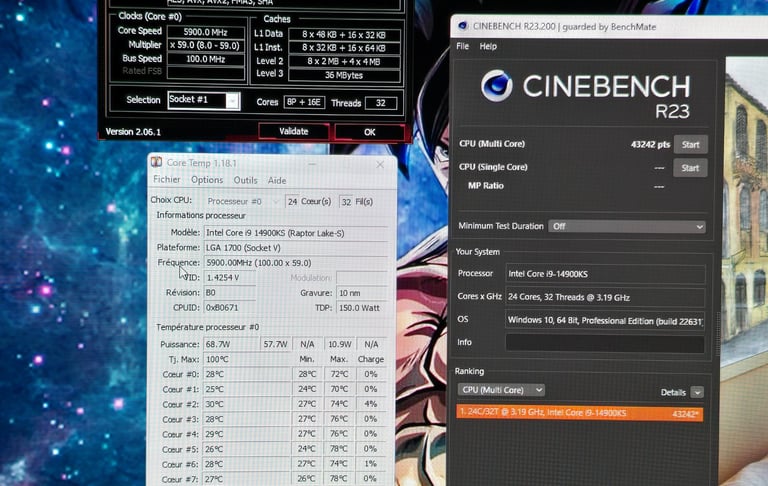Click the Level 3 36 MBytes value
The height and width of the screenshot is (486, 768).
(x=344, y=75)
